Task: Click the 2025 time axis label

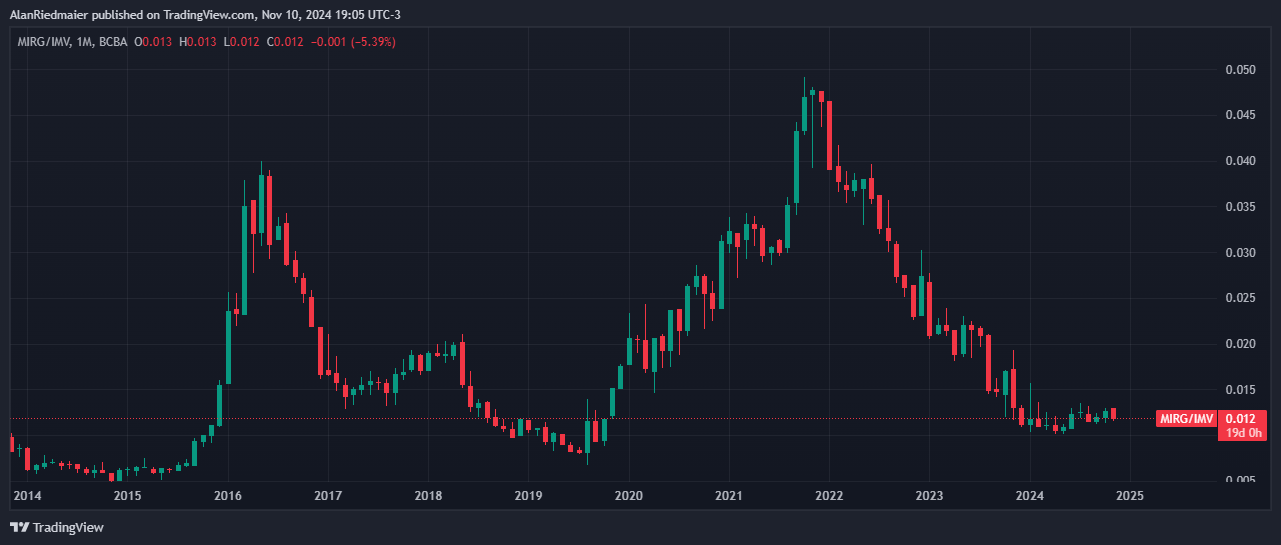Action: tap(1129, 495)
